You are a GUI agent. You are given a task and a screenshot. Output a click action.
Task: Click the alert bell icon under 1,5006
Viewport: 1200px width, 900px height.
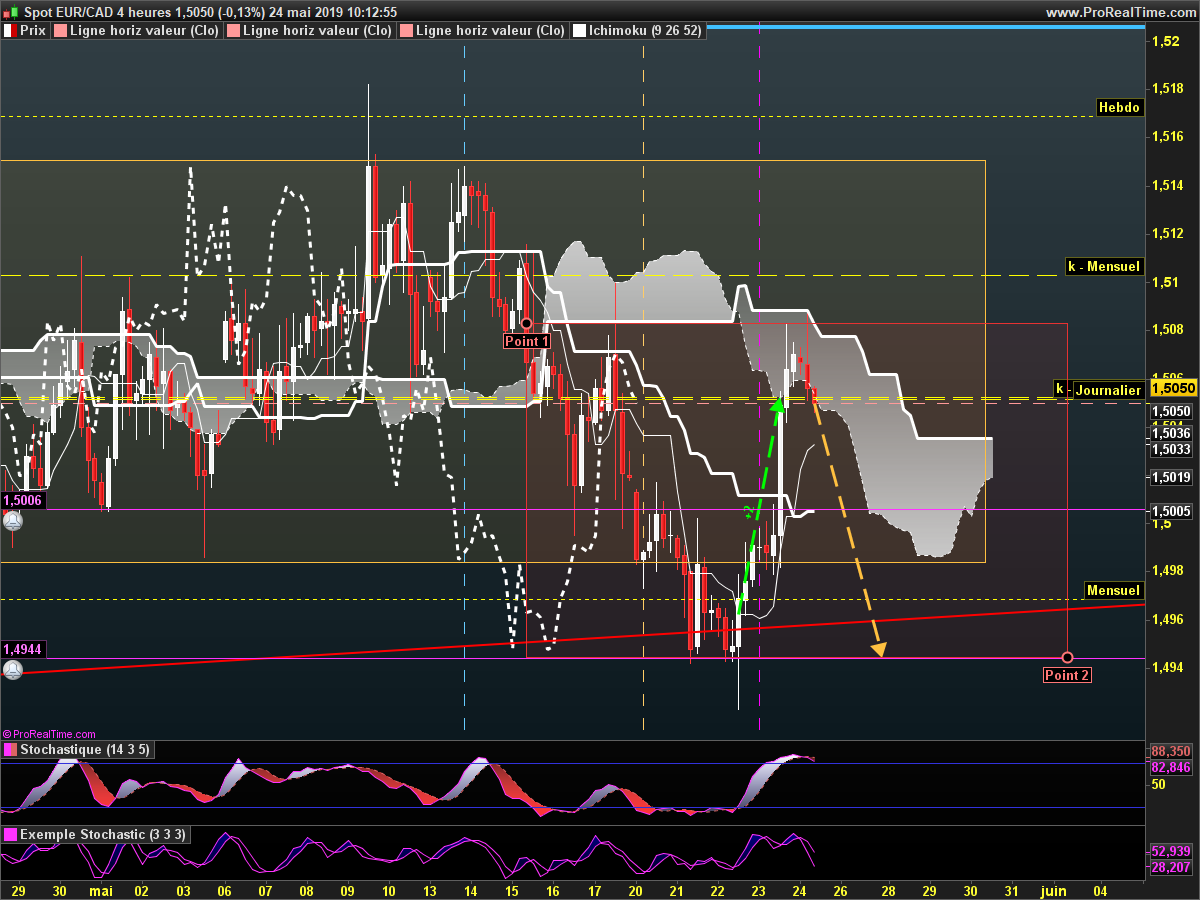tap(12, 521)
